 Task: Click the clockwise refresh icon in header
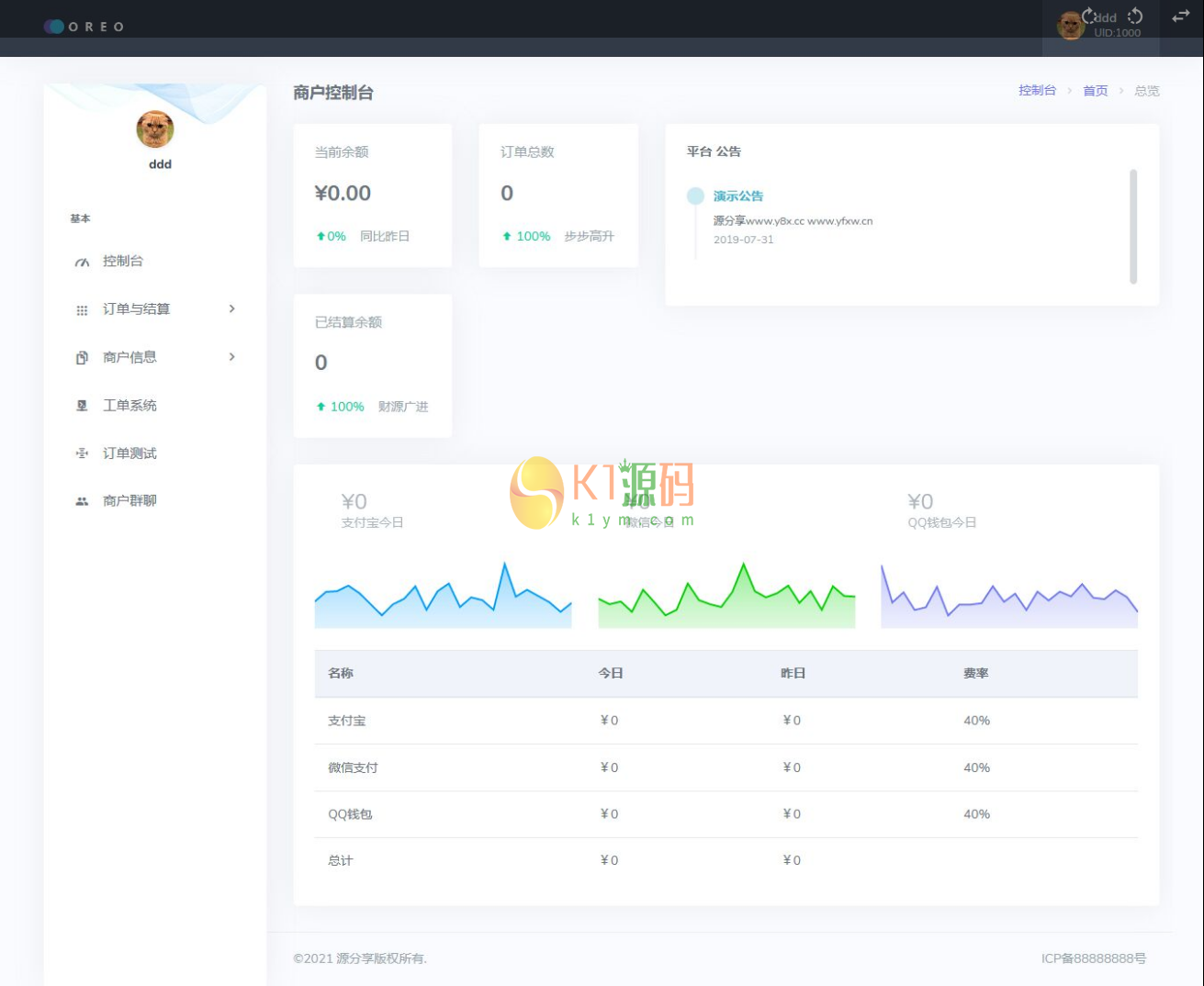pyautogui.click(x=1089, y=16)
